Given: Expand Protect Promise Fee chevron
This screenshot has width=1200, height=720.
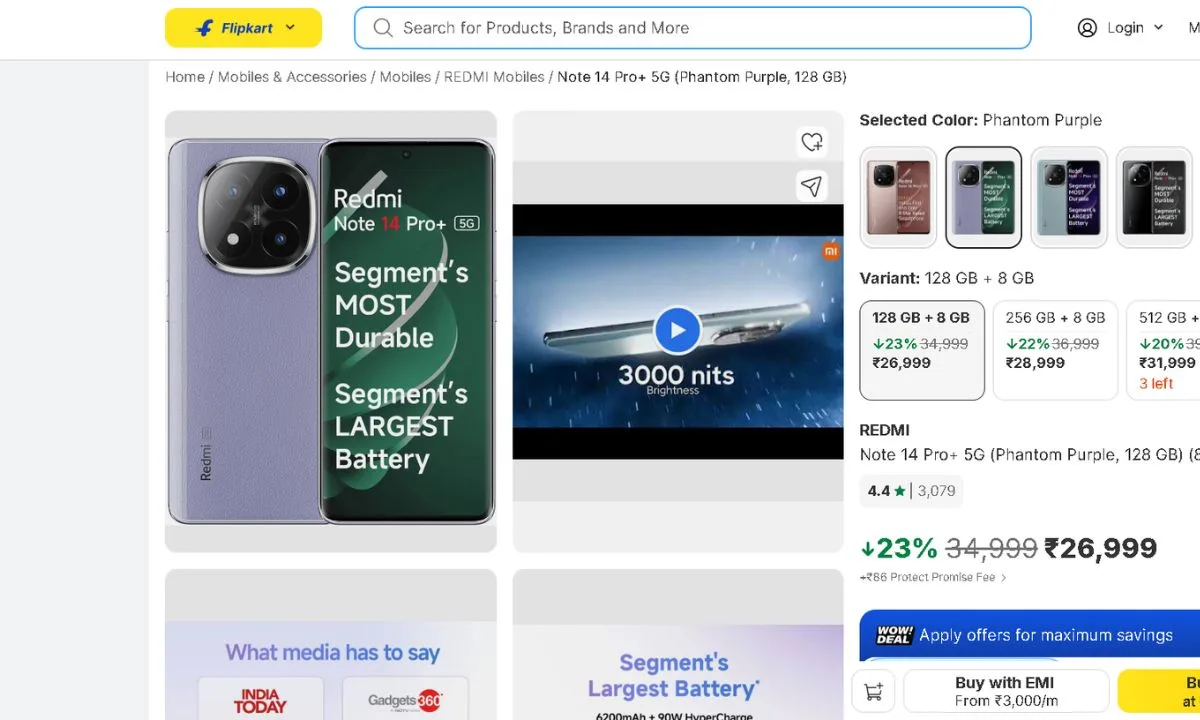Looking at the screenshot, I should pos(1004,578).
